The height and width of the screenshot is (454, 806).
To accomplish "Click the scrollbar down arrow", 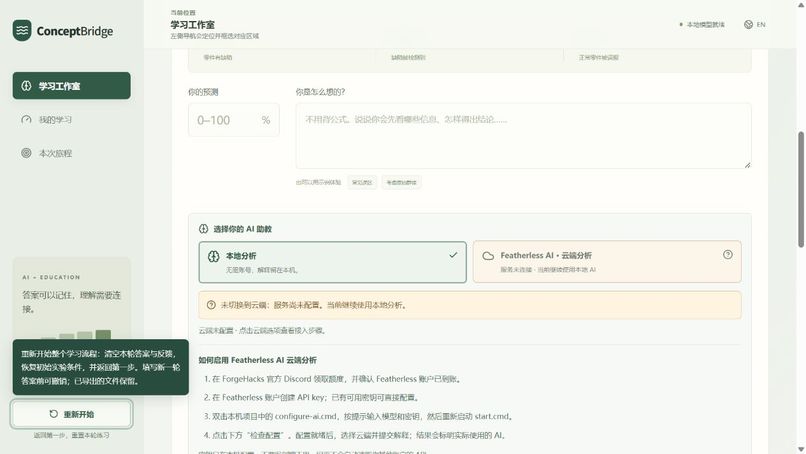I will point(801,450).
